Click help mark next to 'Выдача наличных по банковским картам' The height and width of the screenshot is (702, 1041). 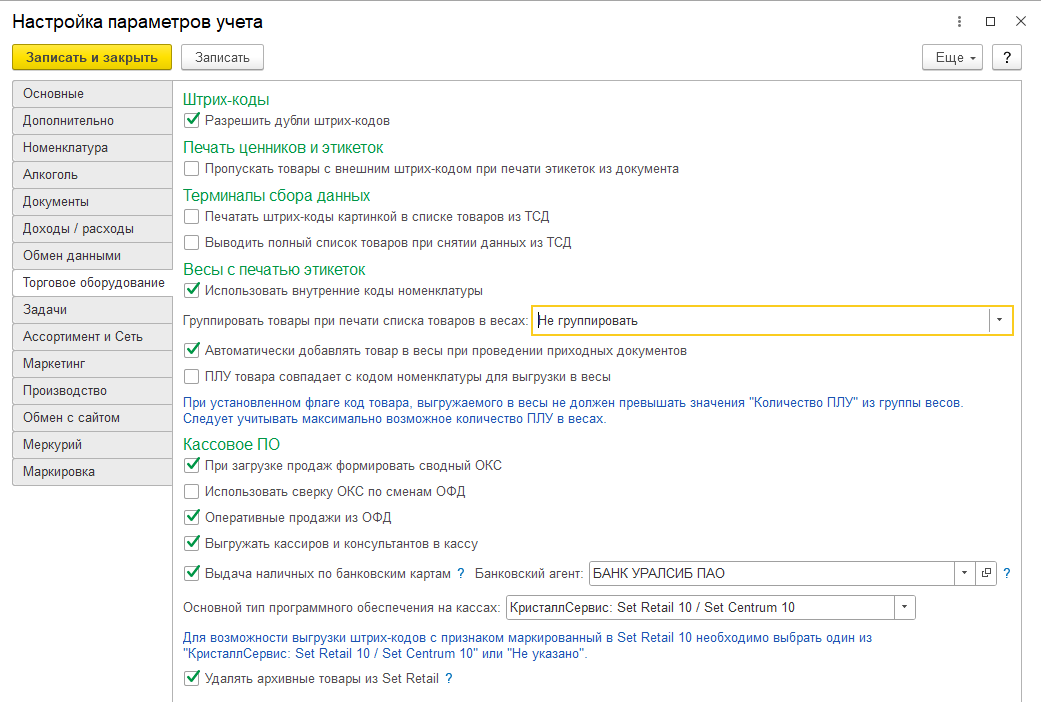click(461, 573)
